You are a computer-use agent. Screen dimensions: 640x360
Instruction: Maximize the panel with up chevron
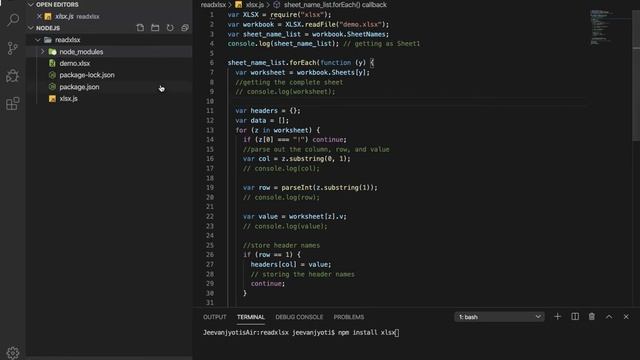(x=609, y=317)
